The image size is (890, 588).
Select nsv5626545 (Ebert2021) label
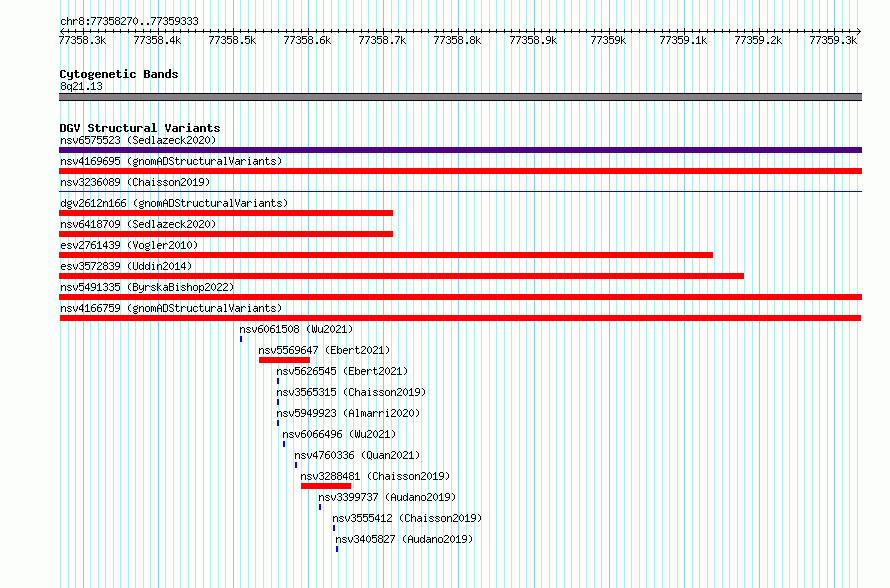(342, 371)
